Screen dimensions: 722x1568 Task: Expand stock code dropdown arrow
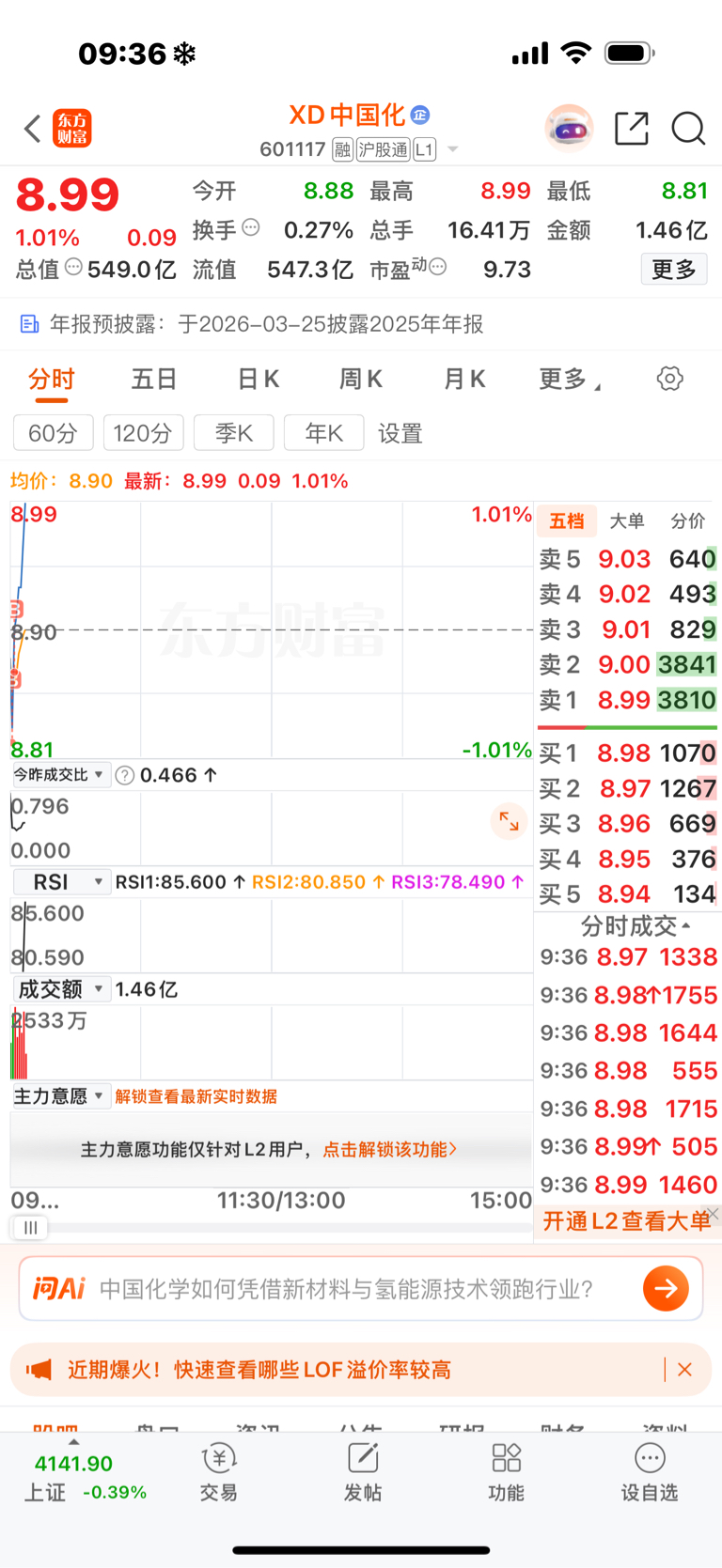[x=452, y=149]
